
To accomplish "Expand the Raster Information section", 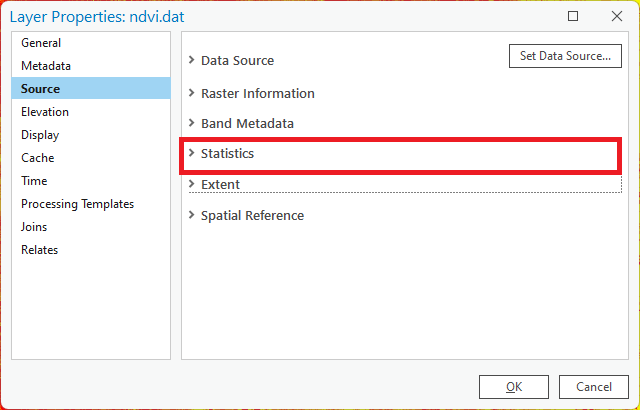I will (x=191, y=93).
